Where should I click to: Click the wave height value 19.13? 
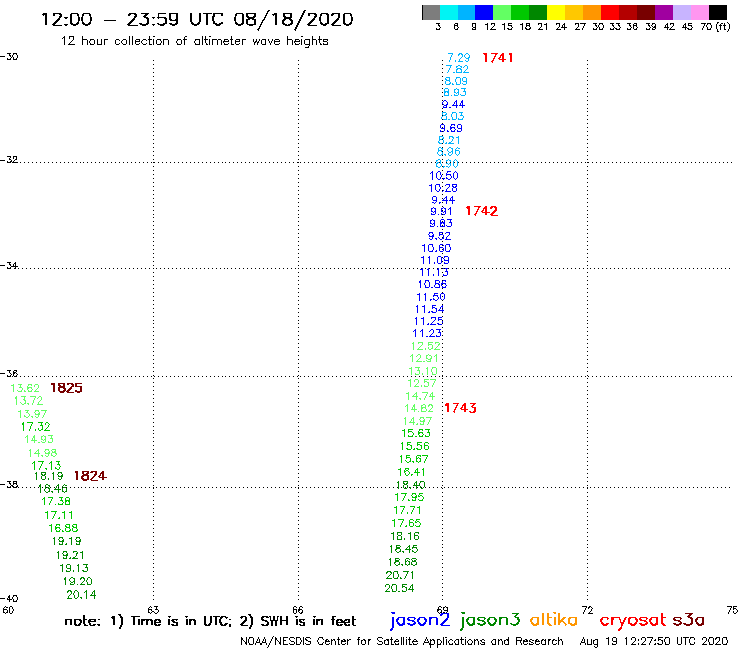tap(74, 568)
